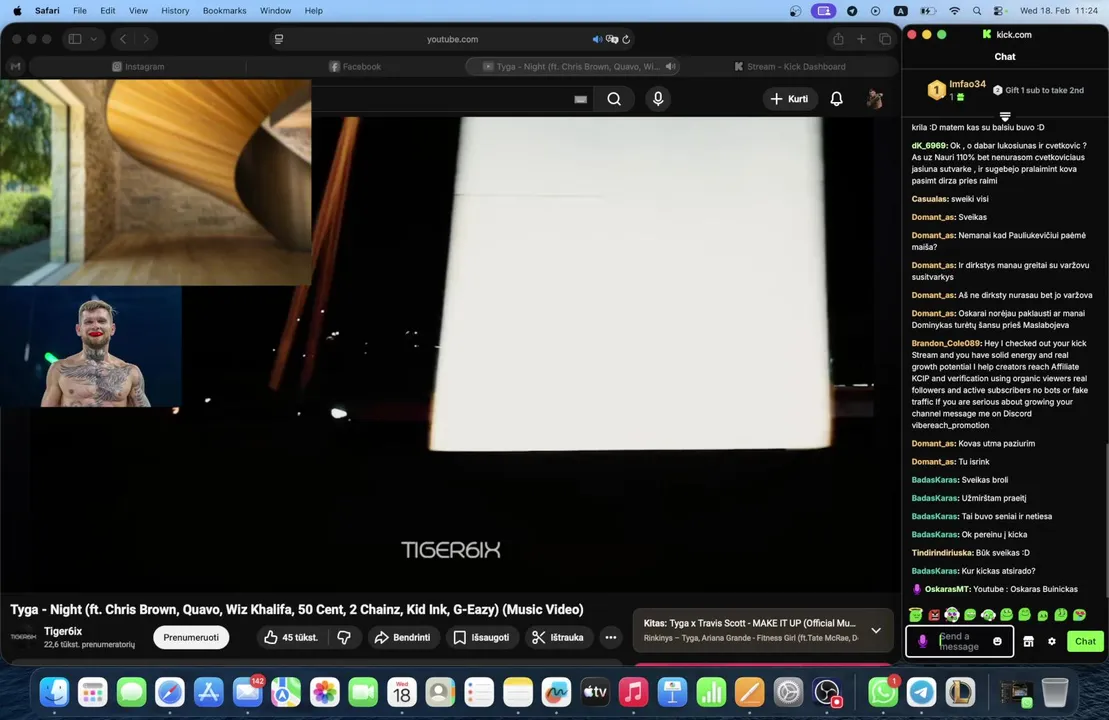Click username Brandon_Cole089 in chat
This screenshot has height=720, width=1109.
click(946, 344)
